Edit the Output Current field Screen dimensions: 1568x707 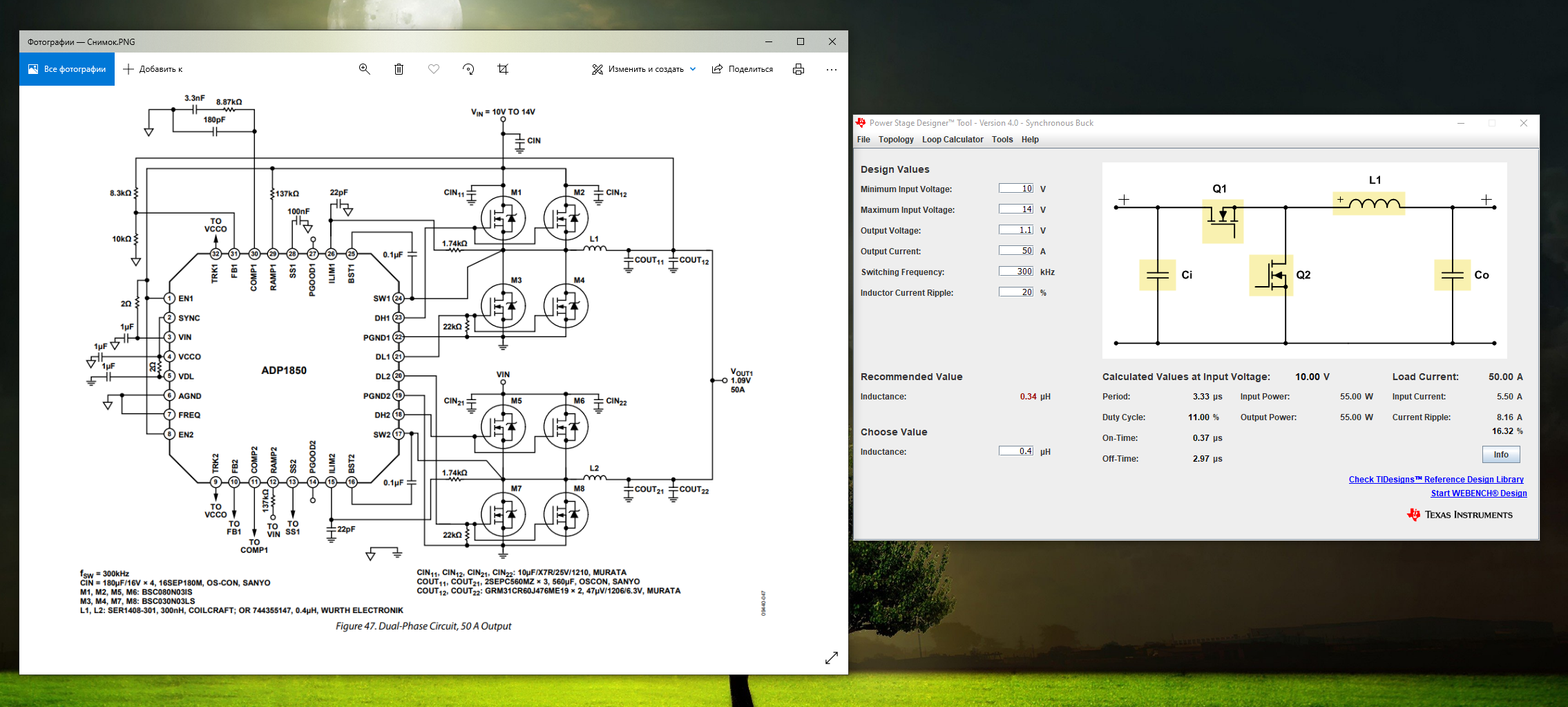(1016, 251)
